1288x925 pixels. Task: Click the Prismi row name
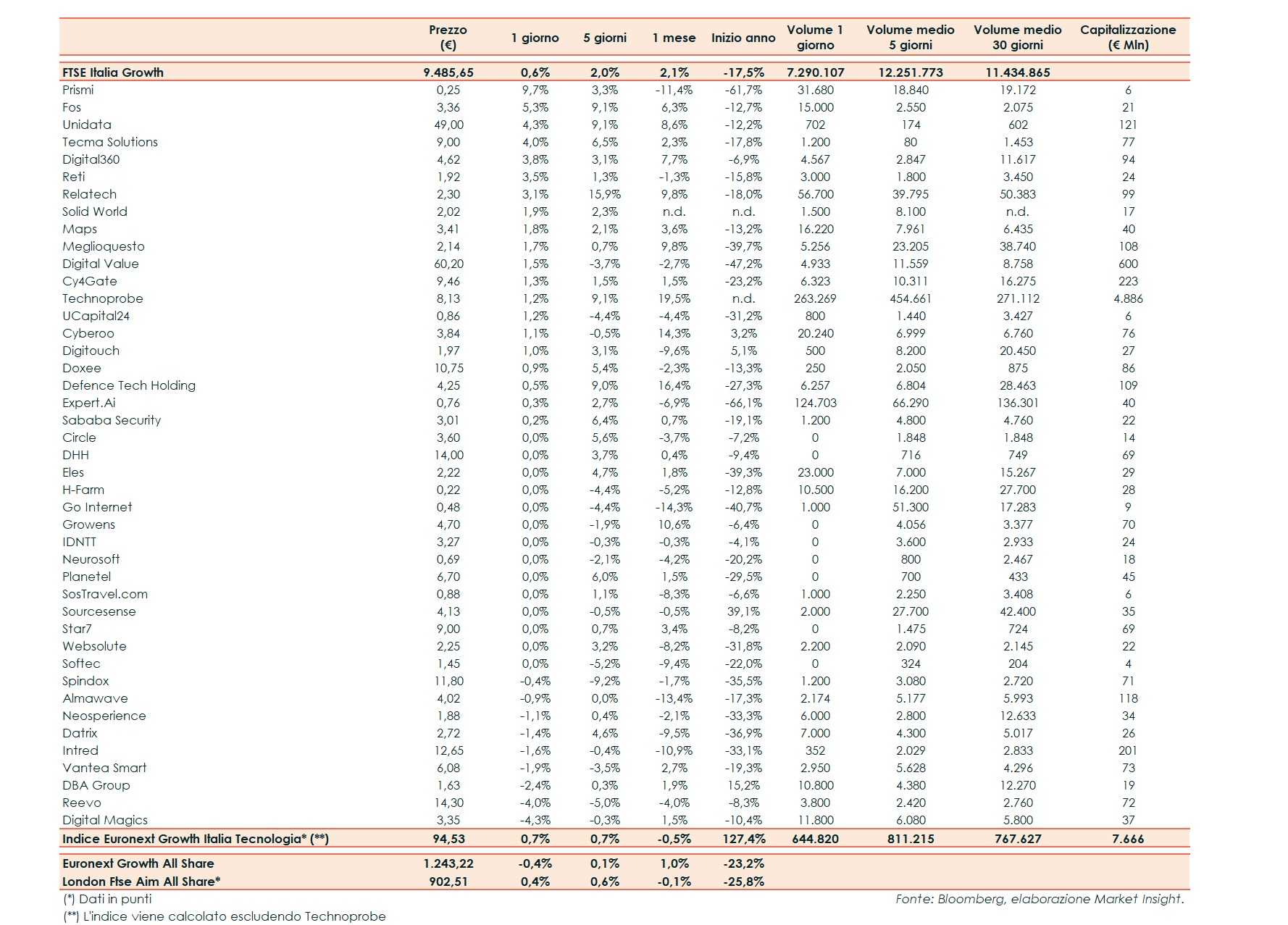78,90
